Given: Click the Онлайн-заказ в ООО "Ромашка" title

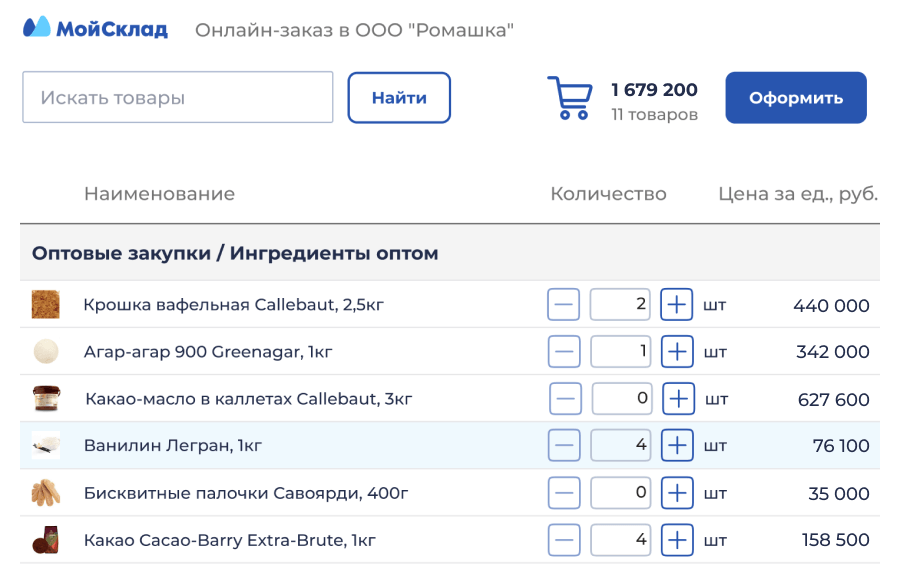Looking at the screenshot, I should pos(354,29).
